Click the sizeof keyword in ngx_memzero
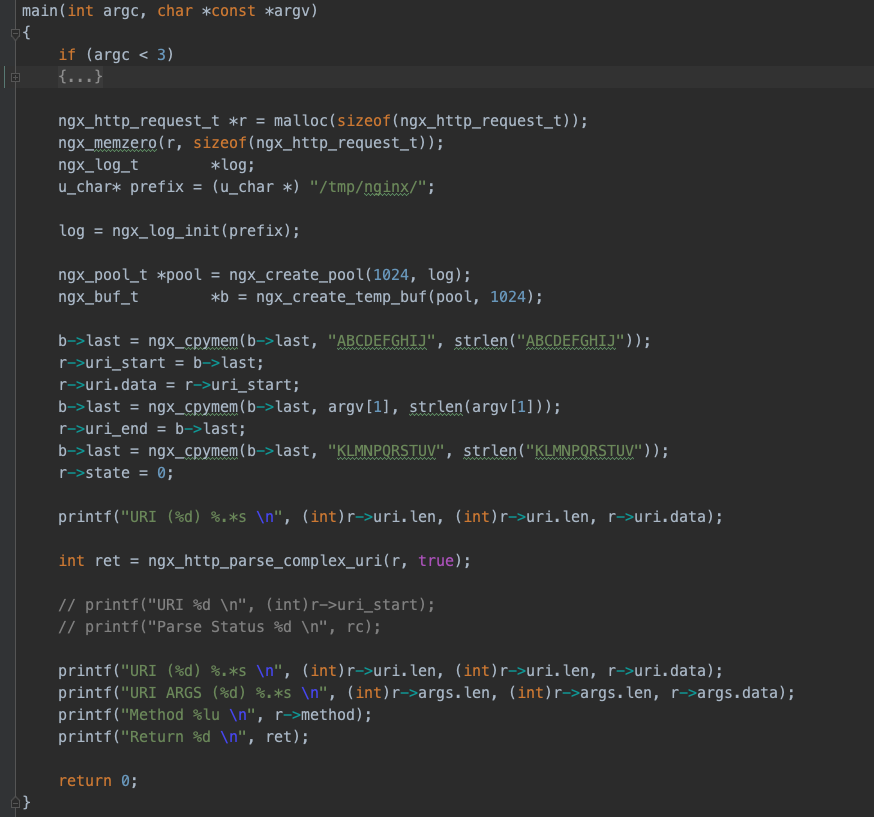Viewport: 874px width, 817px height. tap(221, 142)
